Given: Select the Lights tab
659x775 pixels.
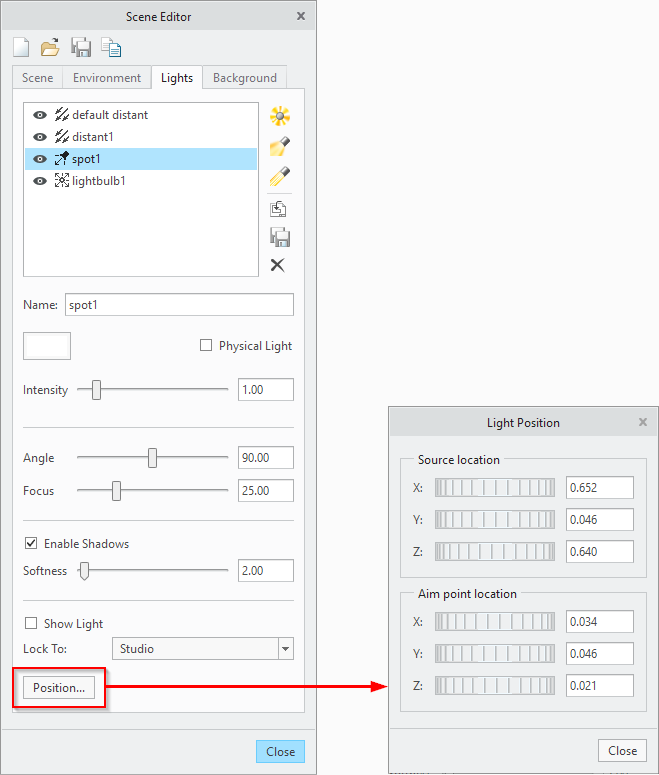Looking at the screenshot, I should point(177,78).
